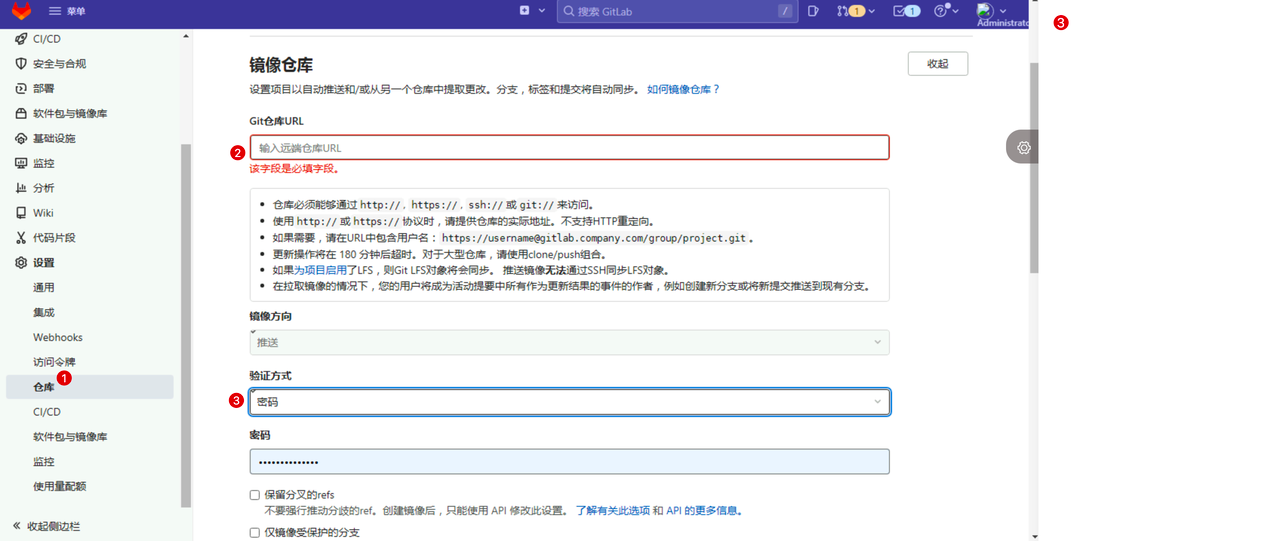
Task: Click the Git仓库URL input field
Action: point(569,148)
